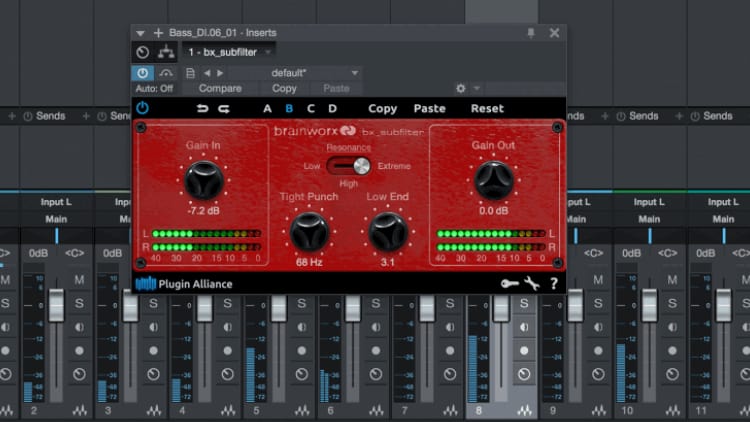750x422 pixels.
Task: Toggle the blue power button in the plugin header
Action: (x=143, y=73)
